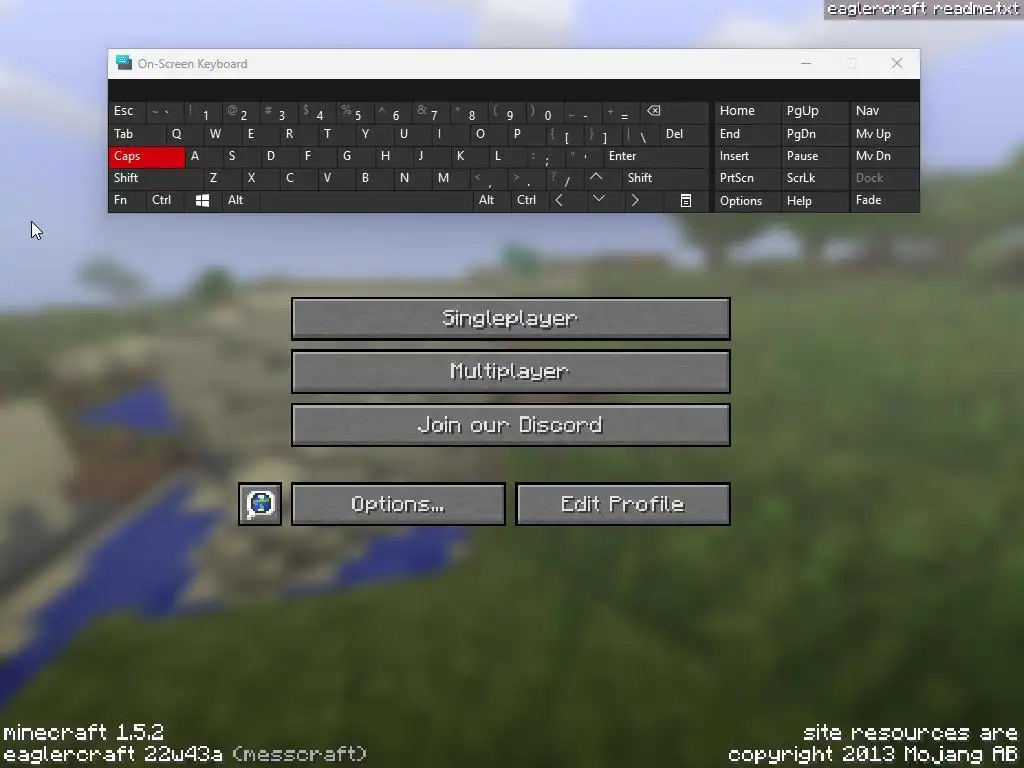Screen dimensions: 1024x768
Task: Toggle the ScrLk key
Action: click(x=814, y=178)
